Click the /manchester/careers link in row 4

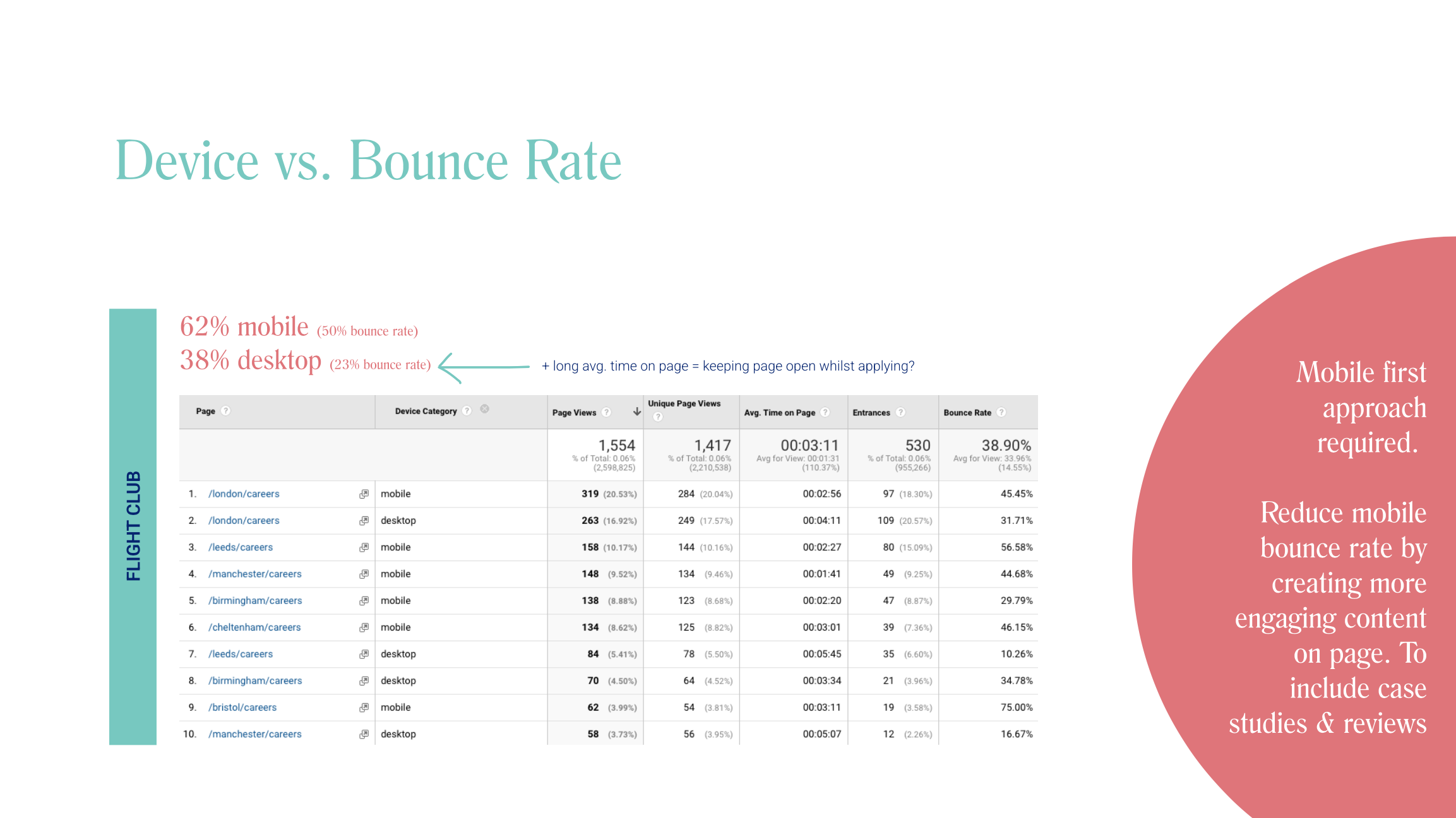click(255, 574)
